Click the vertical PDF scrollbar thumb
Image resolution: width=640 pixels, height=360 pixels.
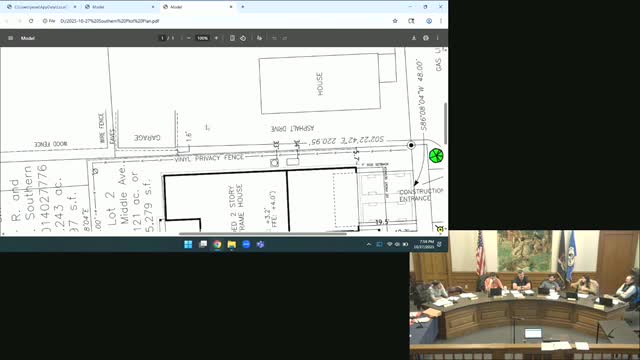tap(445, 123)
